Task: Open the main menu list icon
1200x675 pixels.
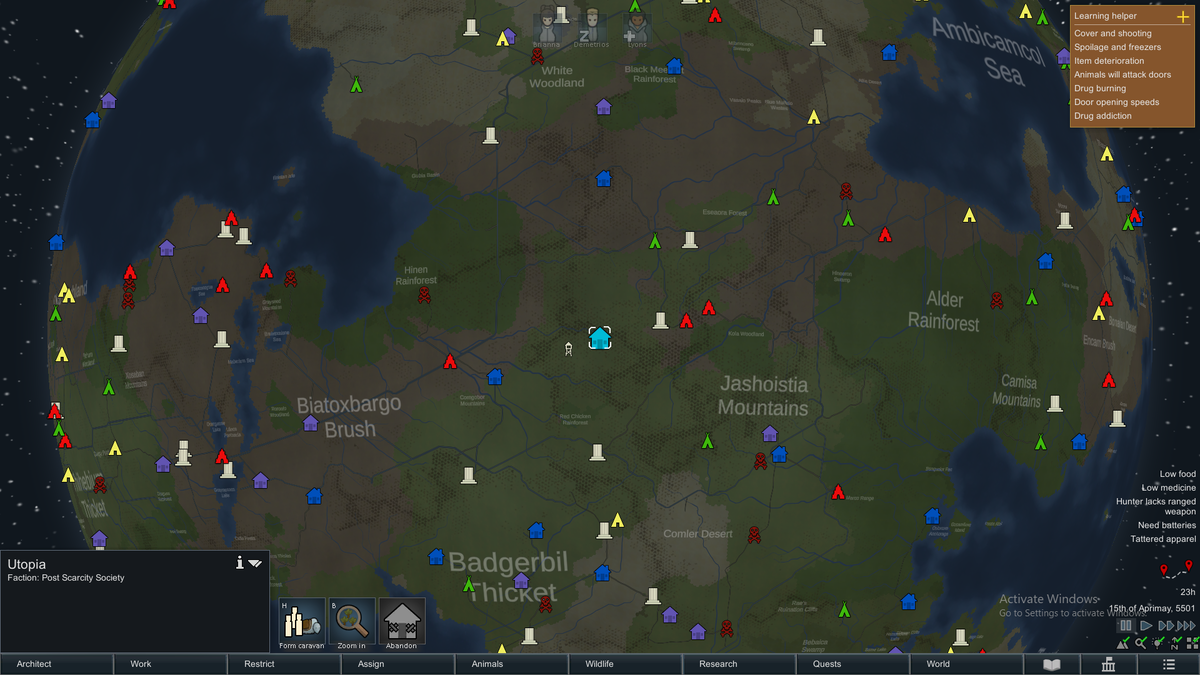Action: tap(1169, 664)
